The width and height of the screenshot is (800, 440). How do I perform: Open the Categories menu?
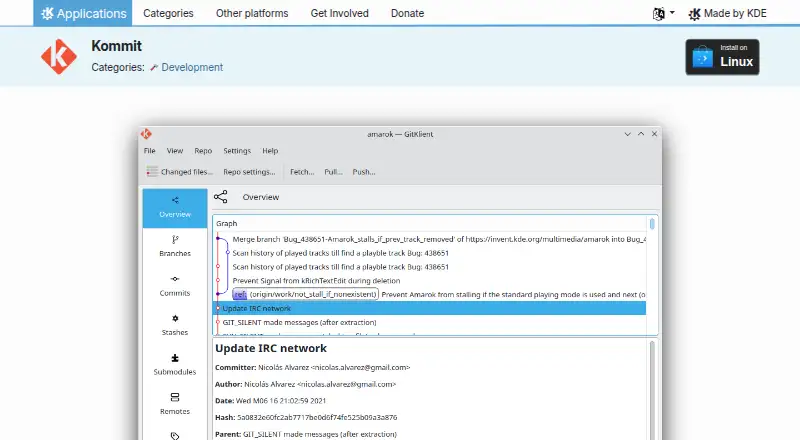click(168, 13)
